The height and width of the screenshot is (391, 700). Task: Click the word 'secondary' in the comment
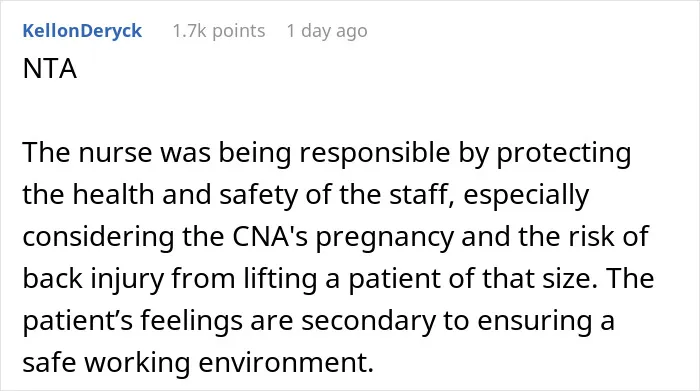(x=368, y=320)
